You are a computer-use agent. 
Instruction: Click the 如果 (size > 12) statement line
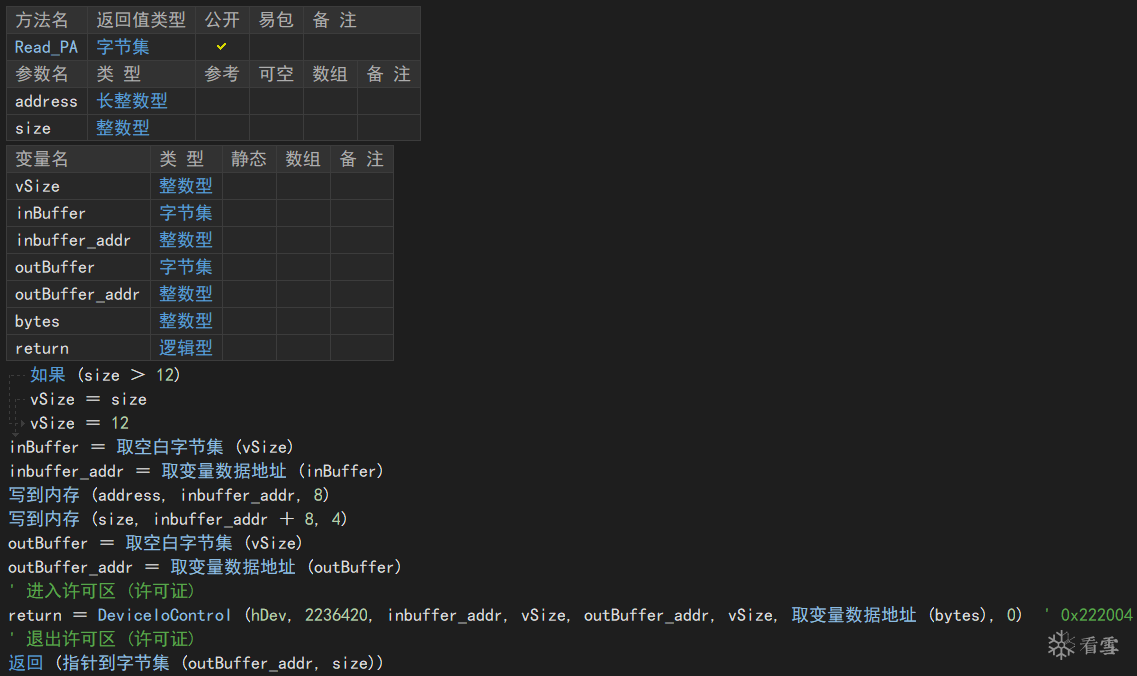pos(105,375)
